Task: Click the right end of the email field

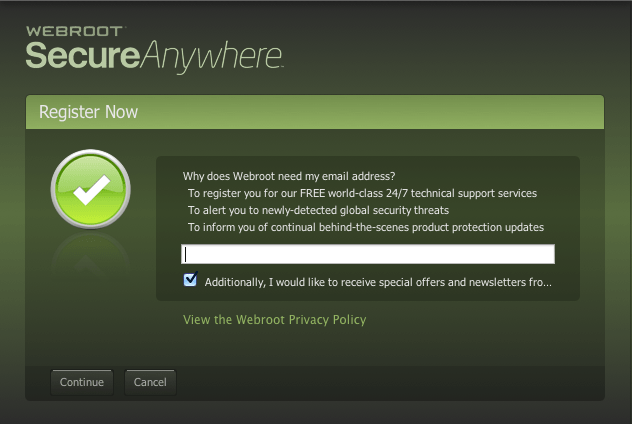Action: [x=540, y=254]
